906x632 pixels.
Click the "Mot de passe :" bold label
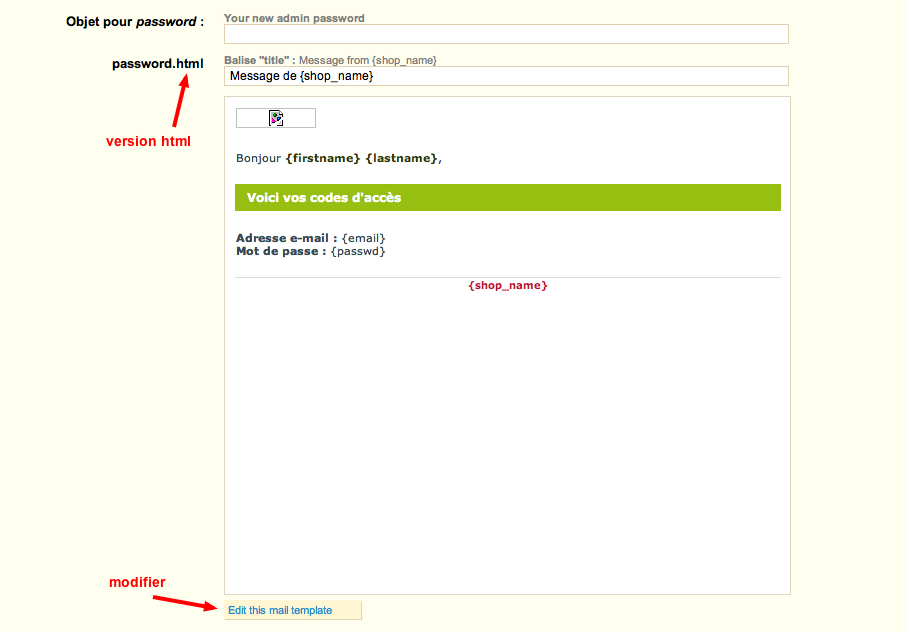(x=280, y=251)
